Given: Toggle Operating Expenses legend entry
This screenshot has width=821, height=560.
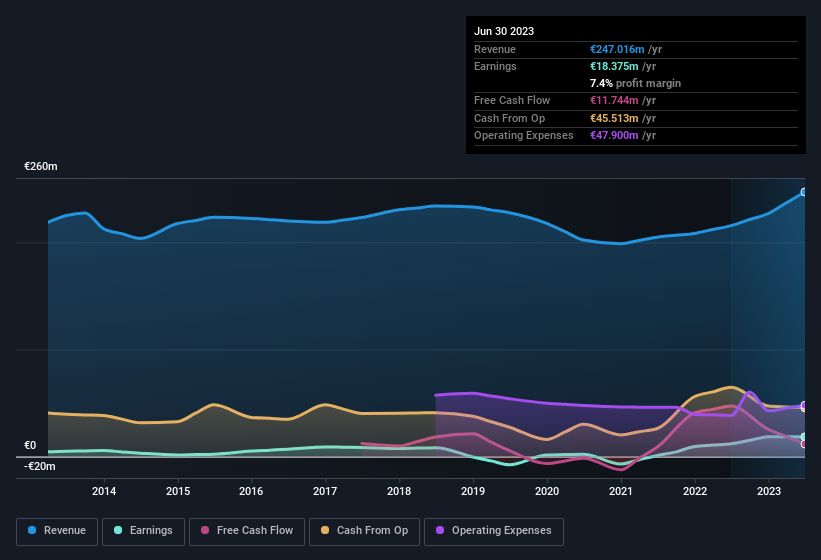Looking at the screenshot, I should [x=493, y=531].
